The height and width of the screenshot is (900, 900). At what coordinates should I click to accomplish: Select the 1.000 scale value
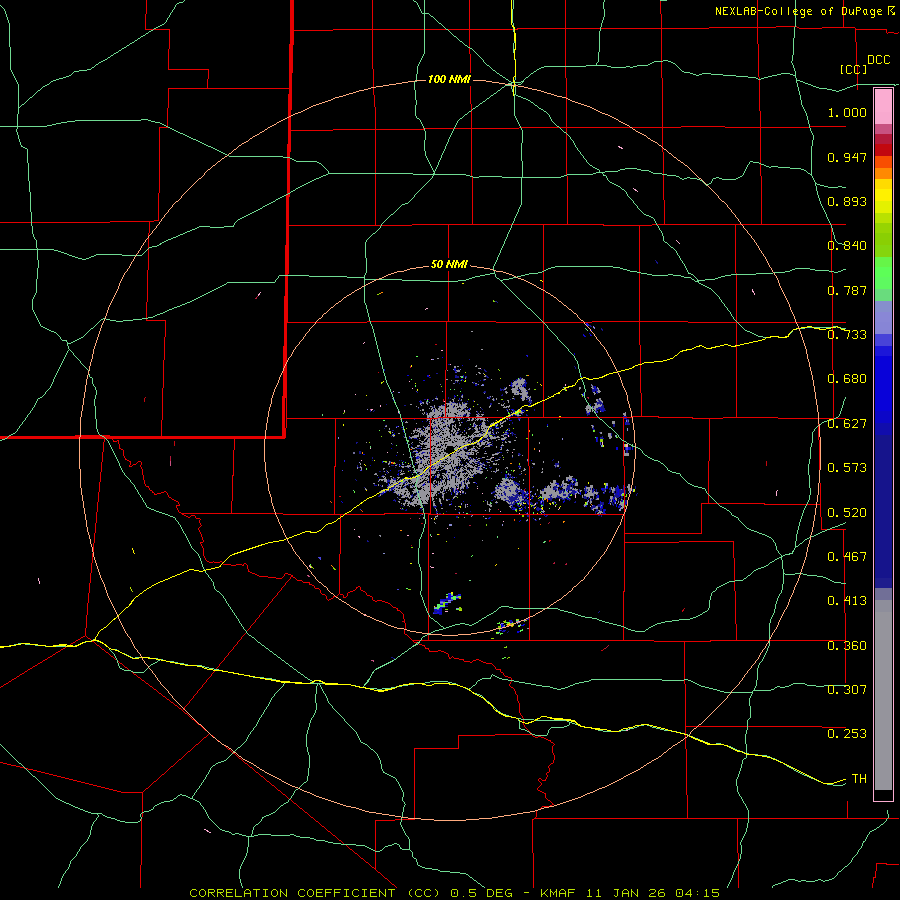(x=847, y=112)
